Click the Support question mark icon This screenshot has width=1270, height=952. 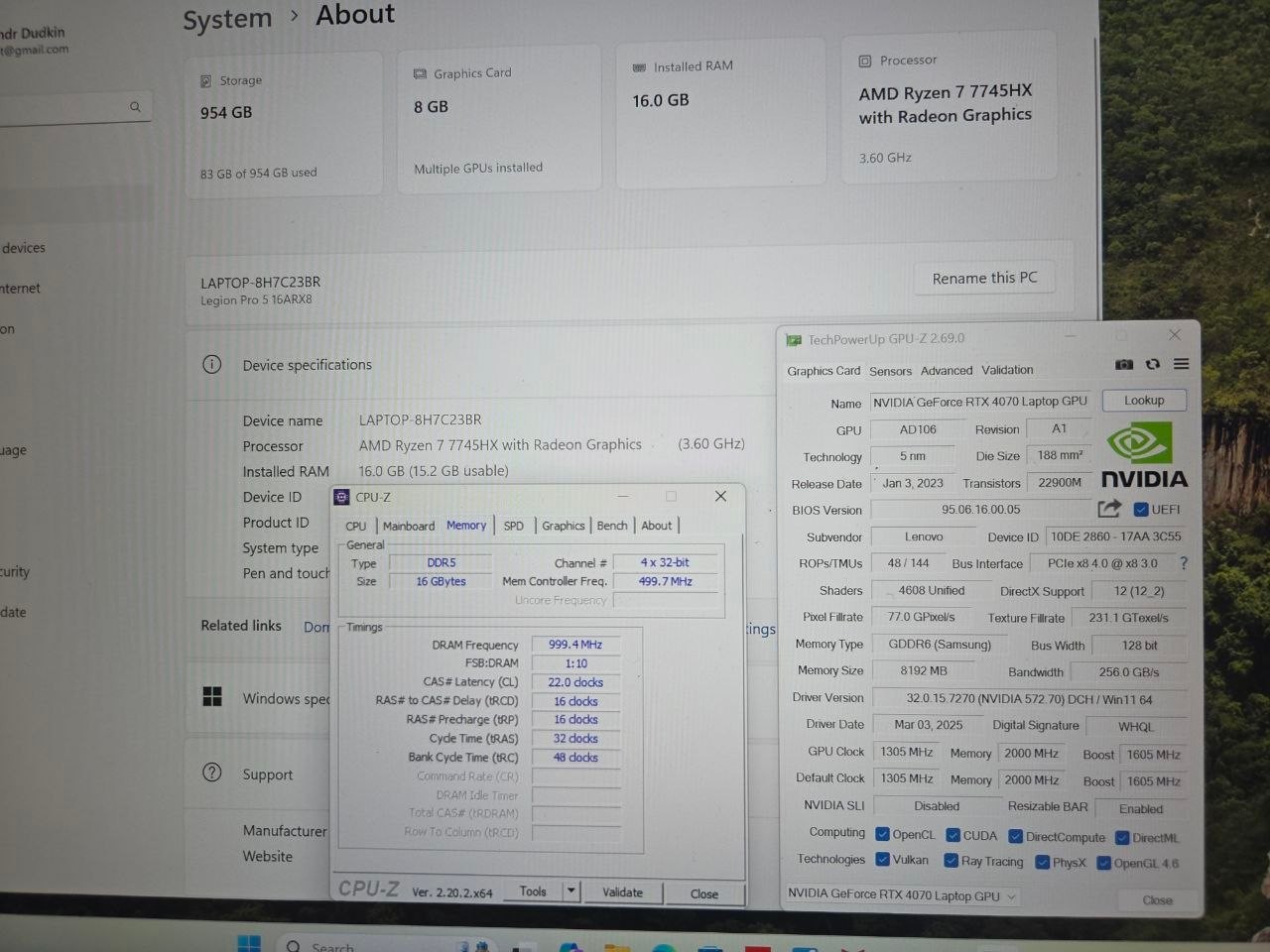pyautogui.click(x=211, y=773)
